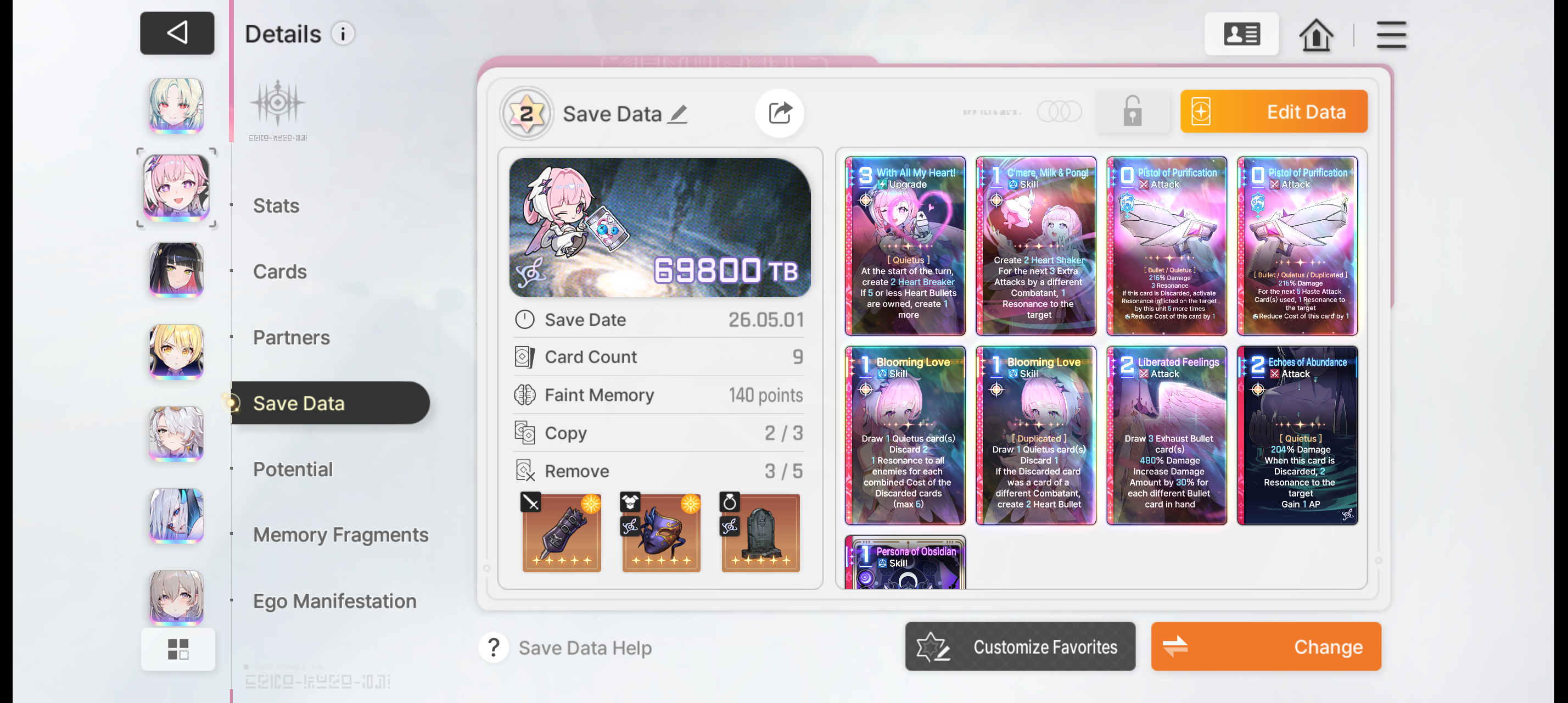Share this save data
Image resolution: width=1568 pixels, height=703 pixels.
(x=780, y=113)
